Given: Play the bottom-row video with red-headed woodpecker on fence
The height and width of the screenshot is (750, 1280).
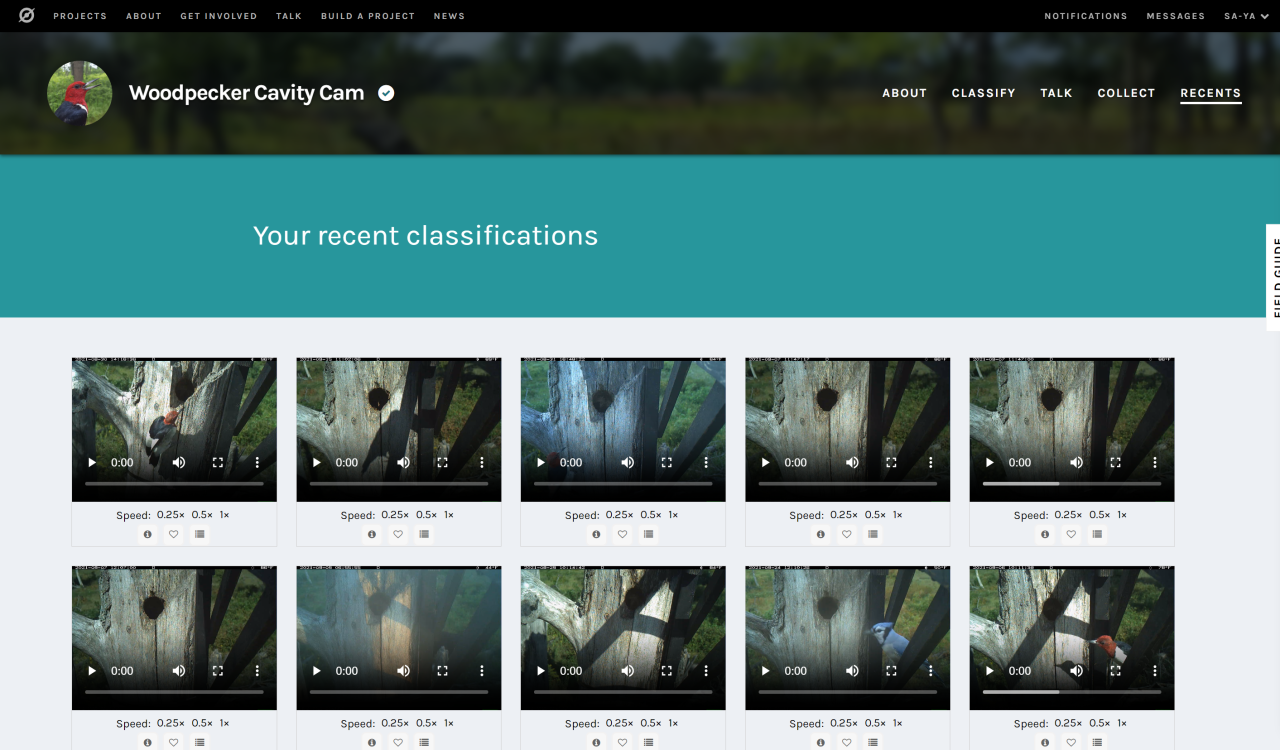Looking at the screenshot, I should click(x=990, y=671).
